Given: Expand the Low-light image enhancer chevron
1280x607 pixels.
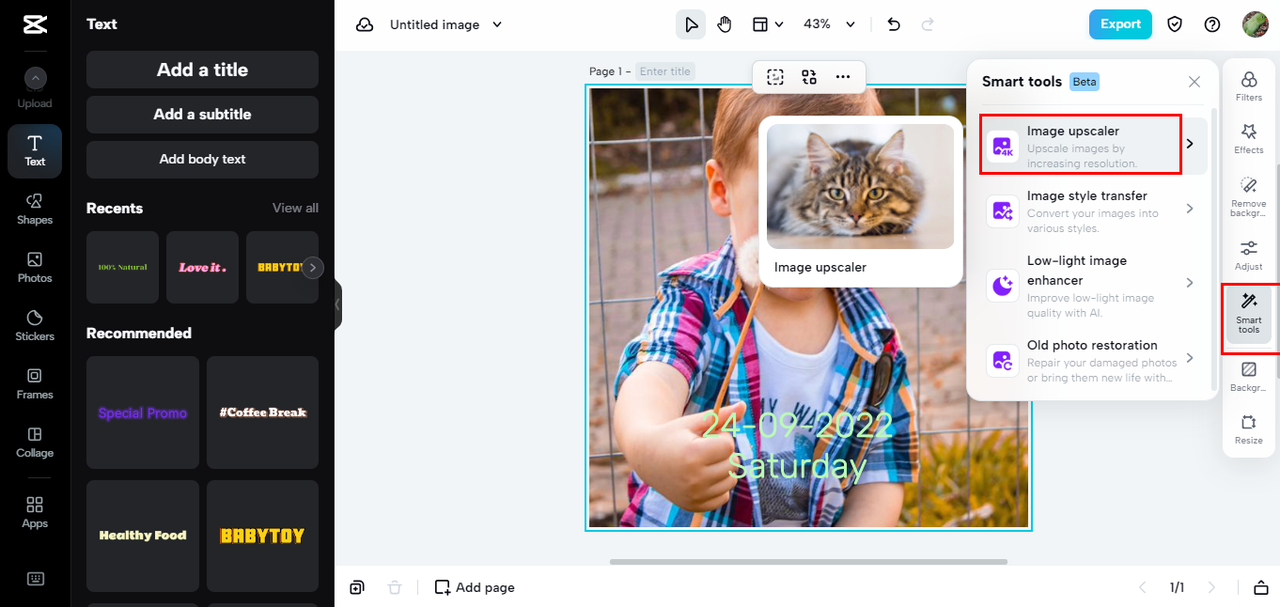Looking at the screenshot, I should pyautogui.click(x=1190, y=283).
